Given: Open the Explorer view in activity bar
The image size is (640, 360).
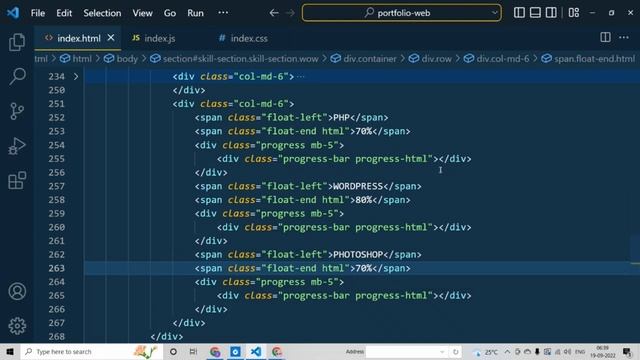Looking at the screenshot, I should point(17,42).
